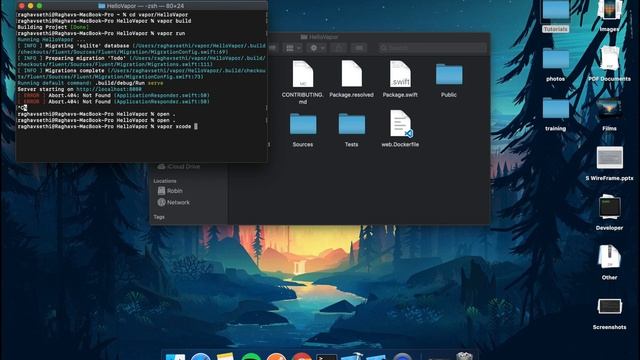Click the 'Building Project [Done]' line
The height and width of the screenshot is (360, 640).
(x=53, y=27)
